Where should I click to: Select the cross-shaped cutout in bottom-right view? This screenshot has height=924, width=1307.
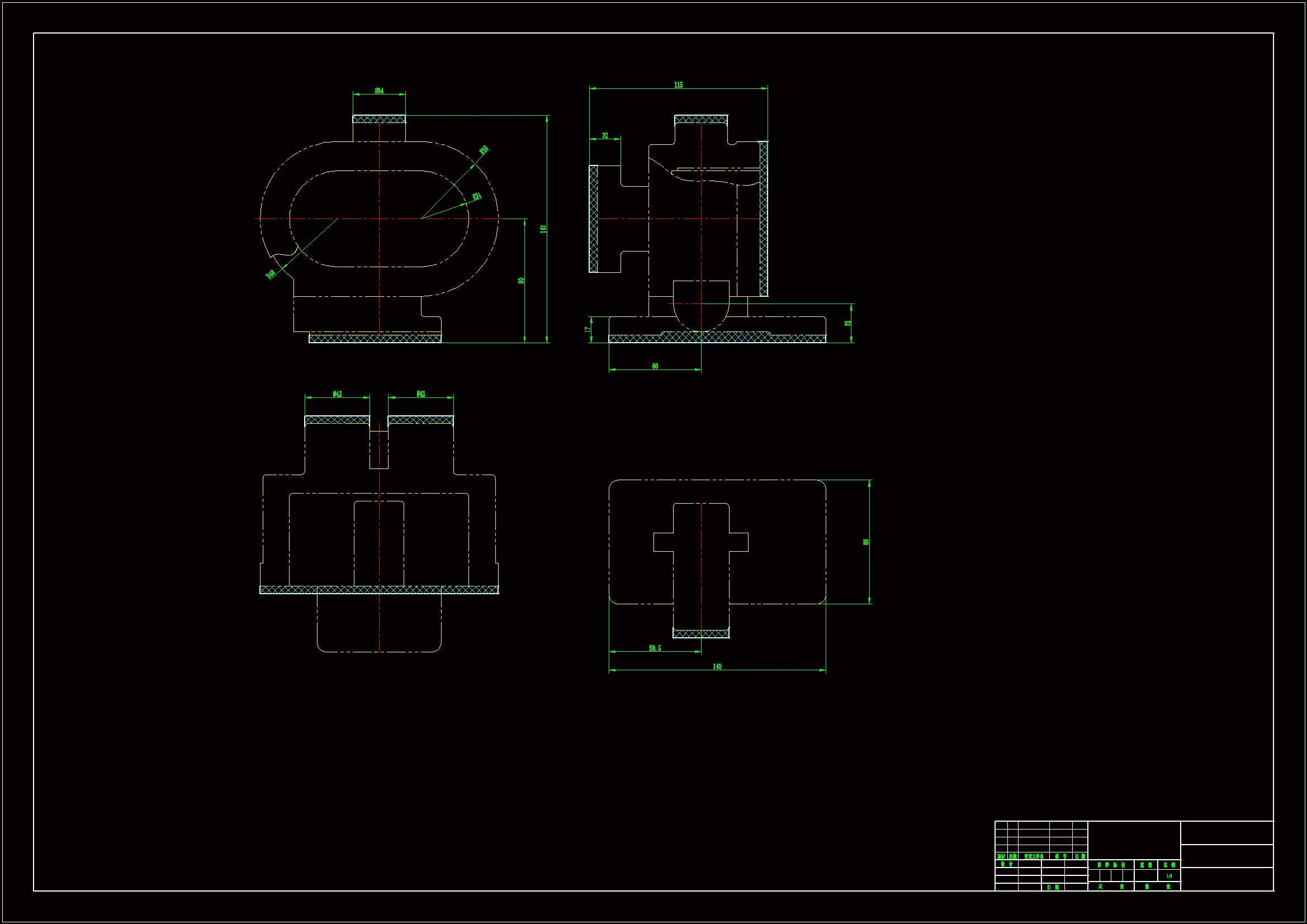[702, 542]
